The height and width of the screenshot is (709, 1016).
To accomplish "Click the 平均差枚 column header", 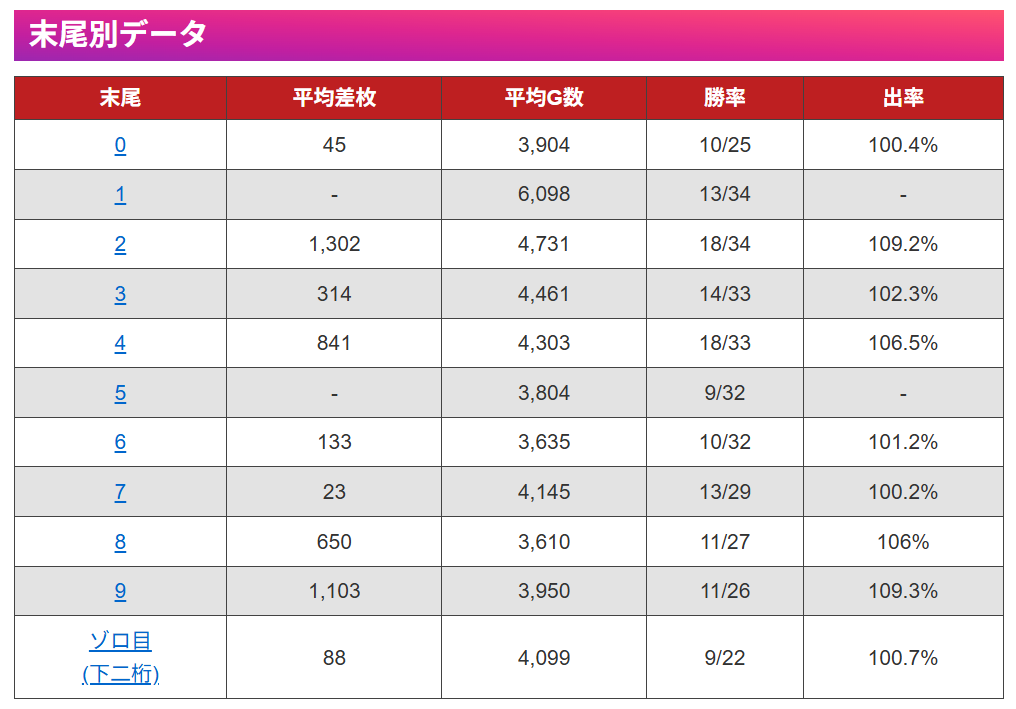I will pos(334,98).
